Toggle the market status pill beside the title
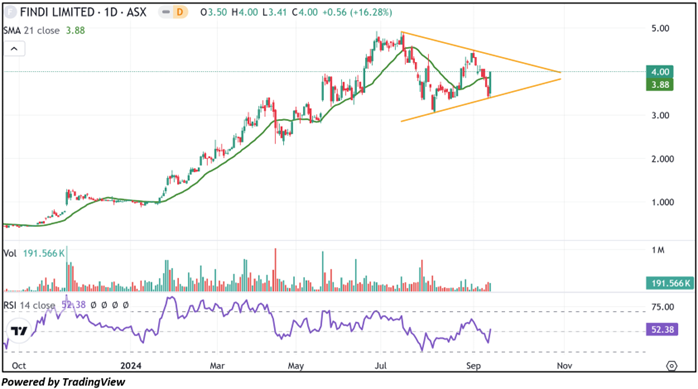 click(166, 12)
